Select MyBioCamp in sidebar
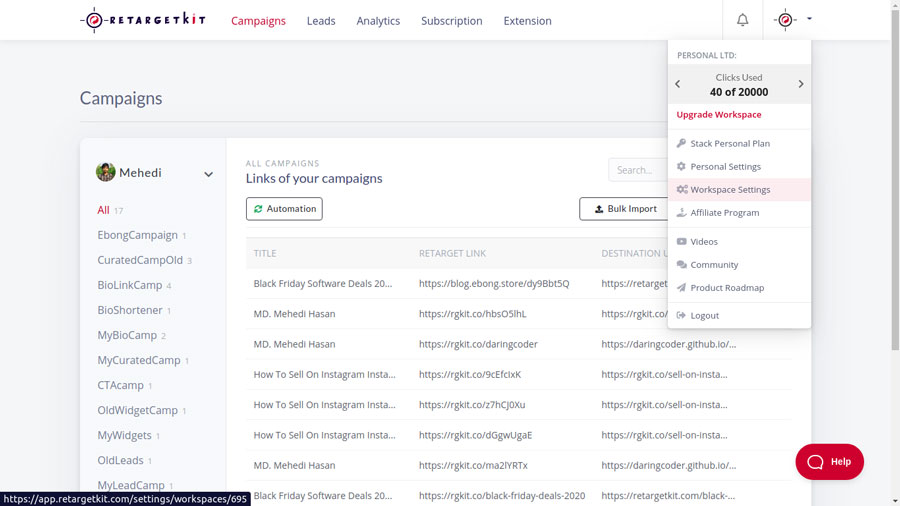This screenshot has height=506, width=900. pyautogui.click(x=127, y=335)
